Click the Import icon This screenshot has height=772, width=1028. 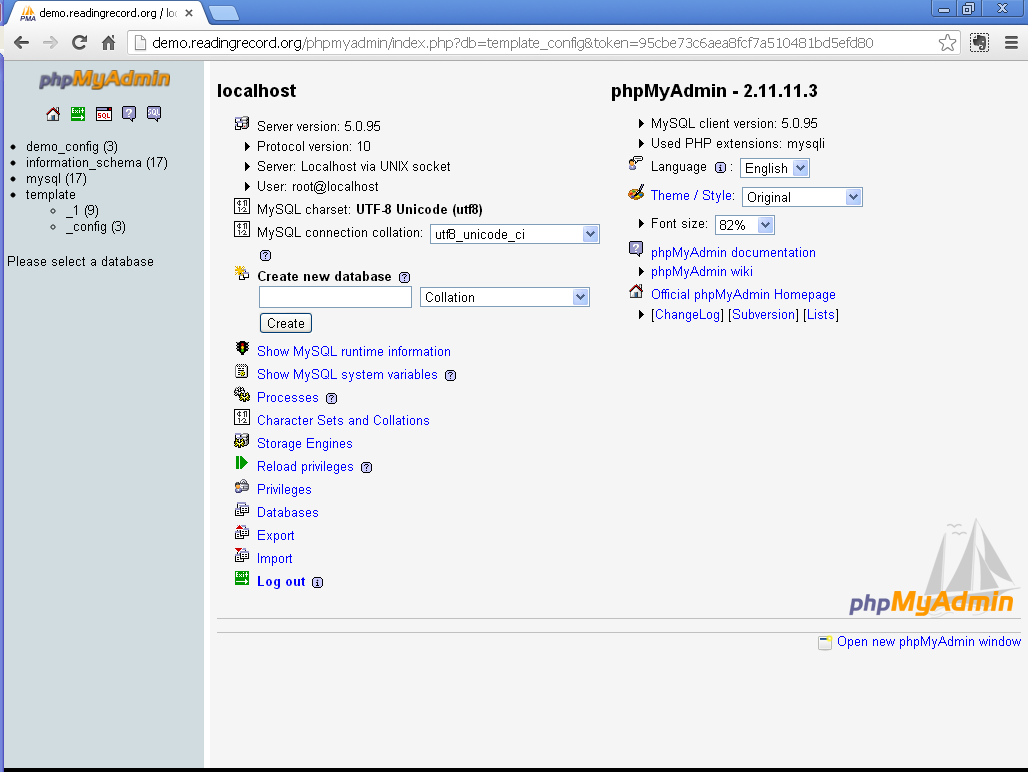(242, 555)
